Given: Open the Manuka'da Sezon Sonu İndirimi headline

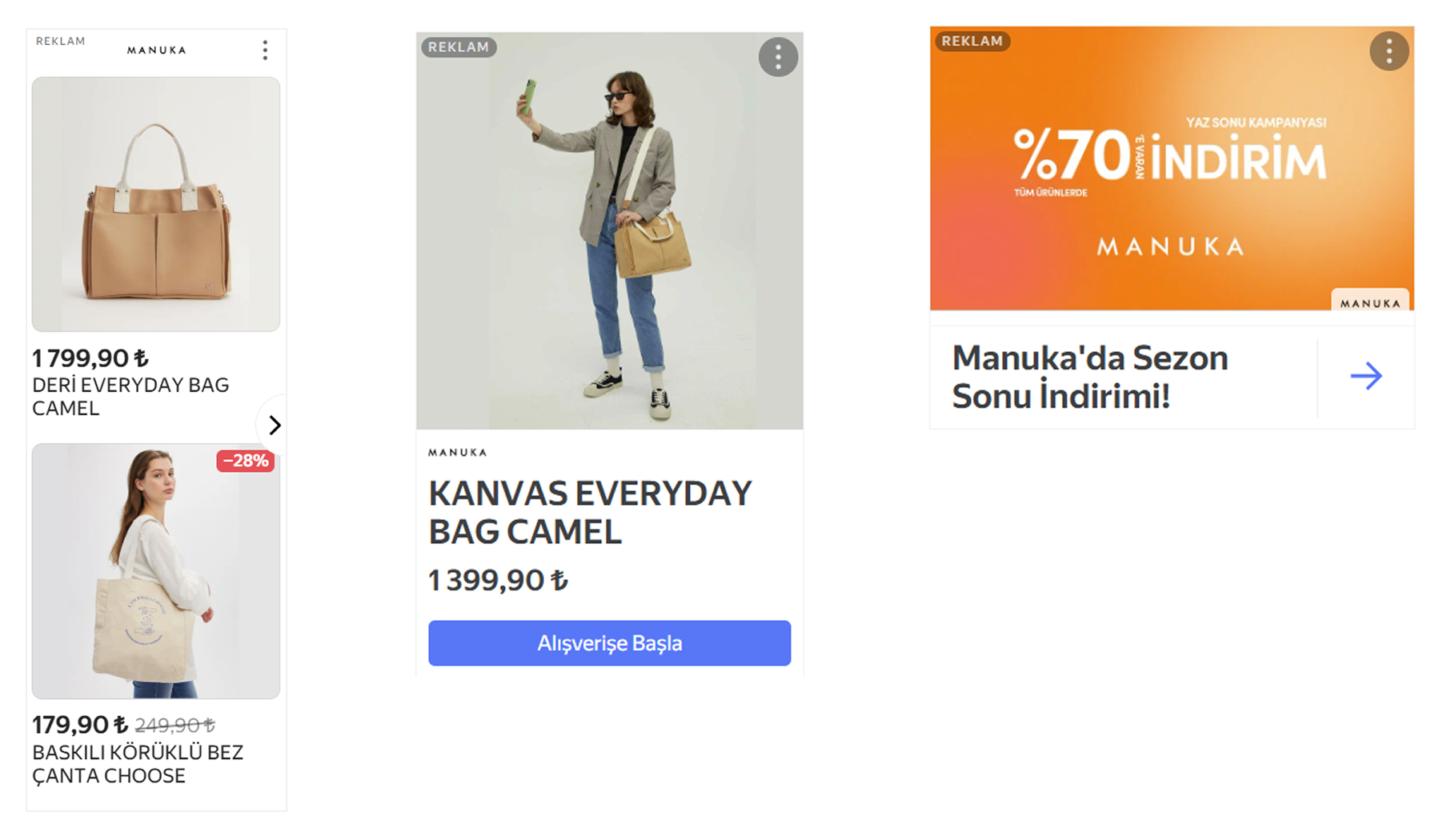Looking at the screenshot, I should pos(1089,377).
